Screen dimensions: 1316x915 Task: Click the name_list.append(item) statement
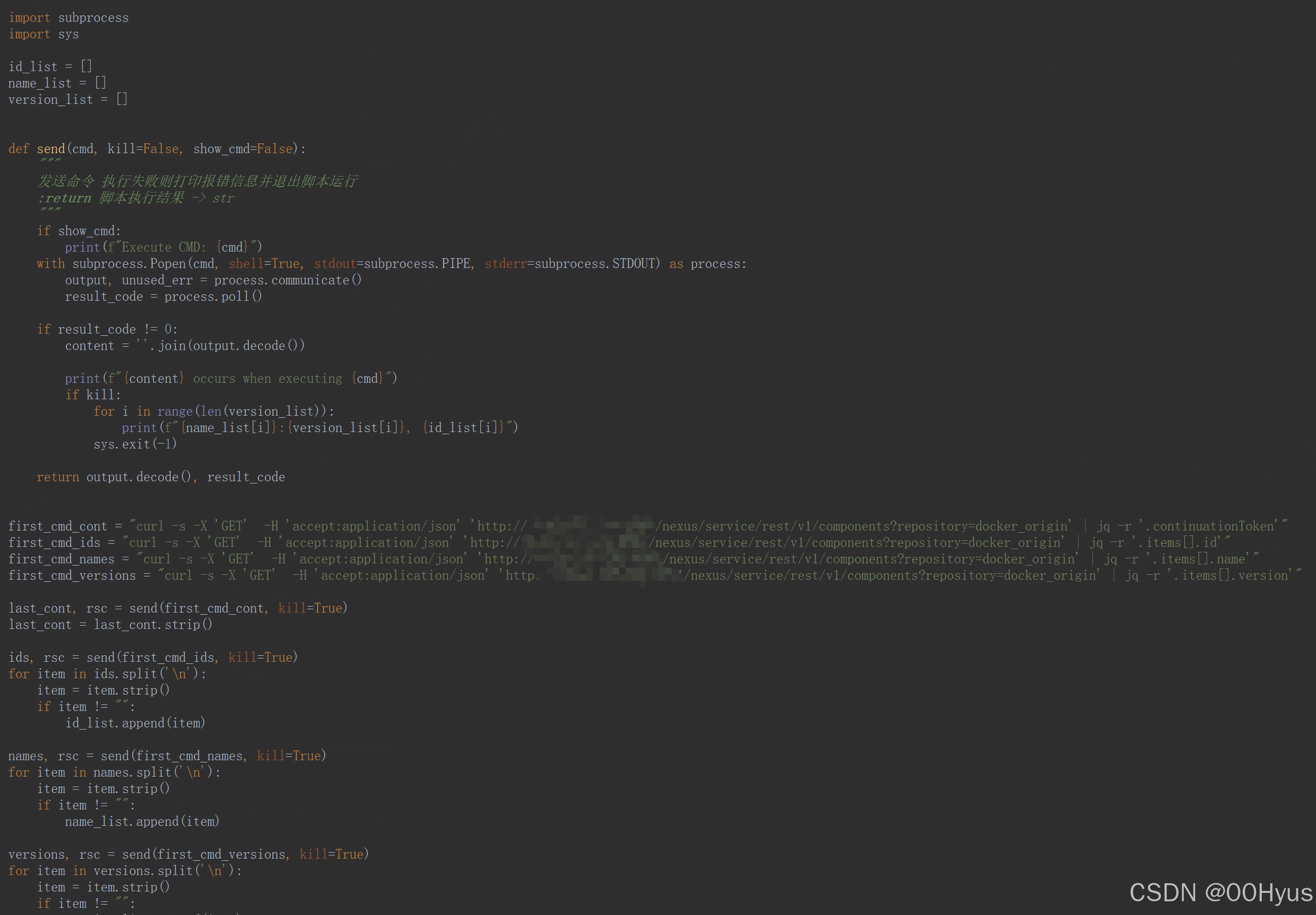(142, 821)
